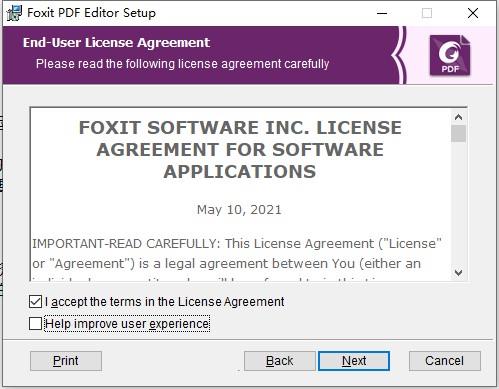Image resolution: width=499 pixels, height=389 pixels.
Task: Click the disabled maximize button
Action: (x=427, y=13)
